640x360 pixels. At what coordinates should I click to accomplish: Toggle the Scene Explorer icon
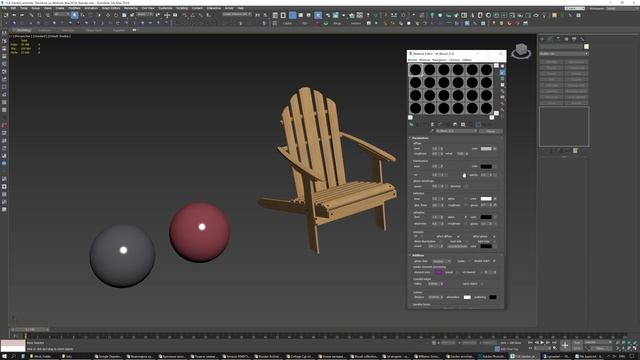click(x=275, y=15)
